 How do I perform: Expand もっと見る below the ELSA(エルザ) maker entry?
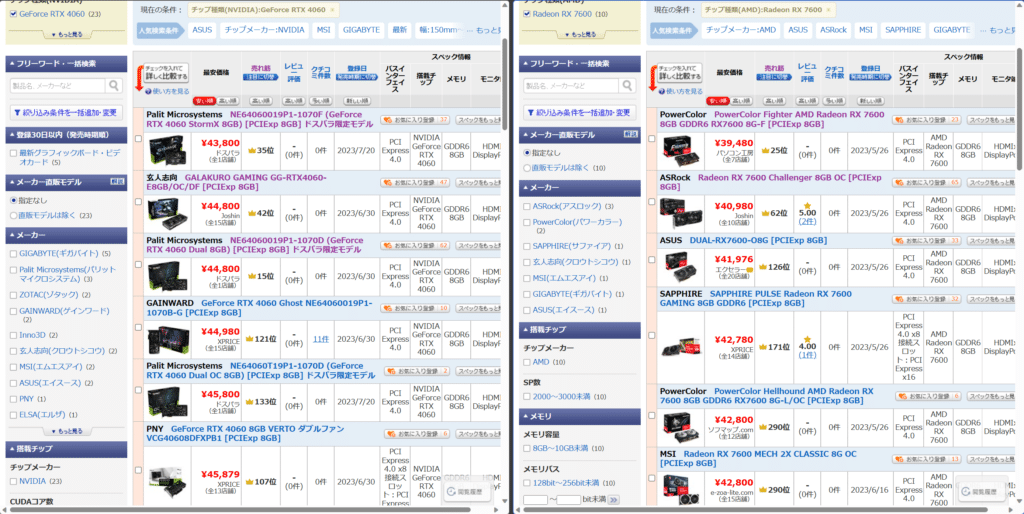pyautogui.click(x=66, y=431)
